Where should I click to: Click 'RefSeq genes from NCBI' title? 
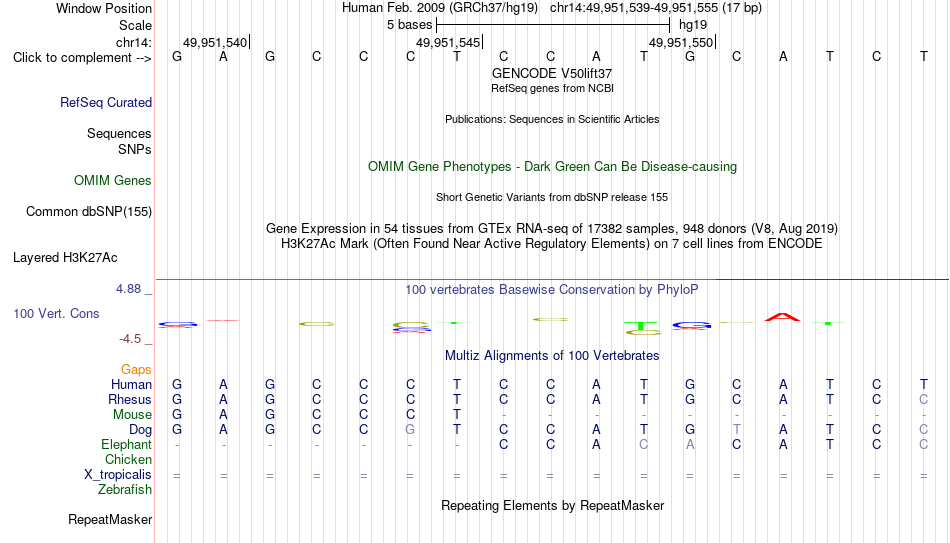point(552,88)
